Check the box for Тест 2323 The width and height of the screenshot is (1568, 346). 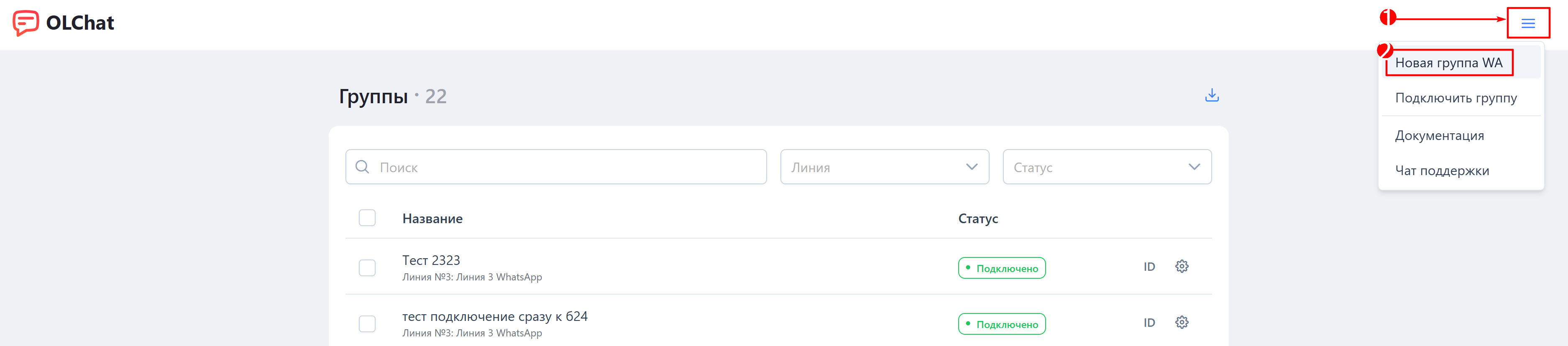[367, 267]
